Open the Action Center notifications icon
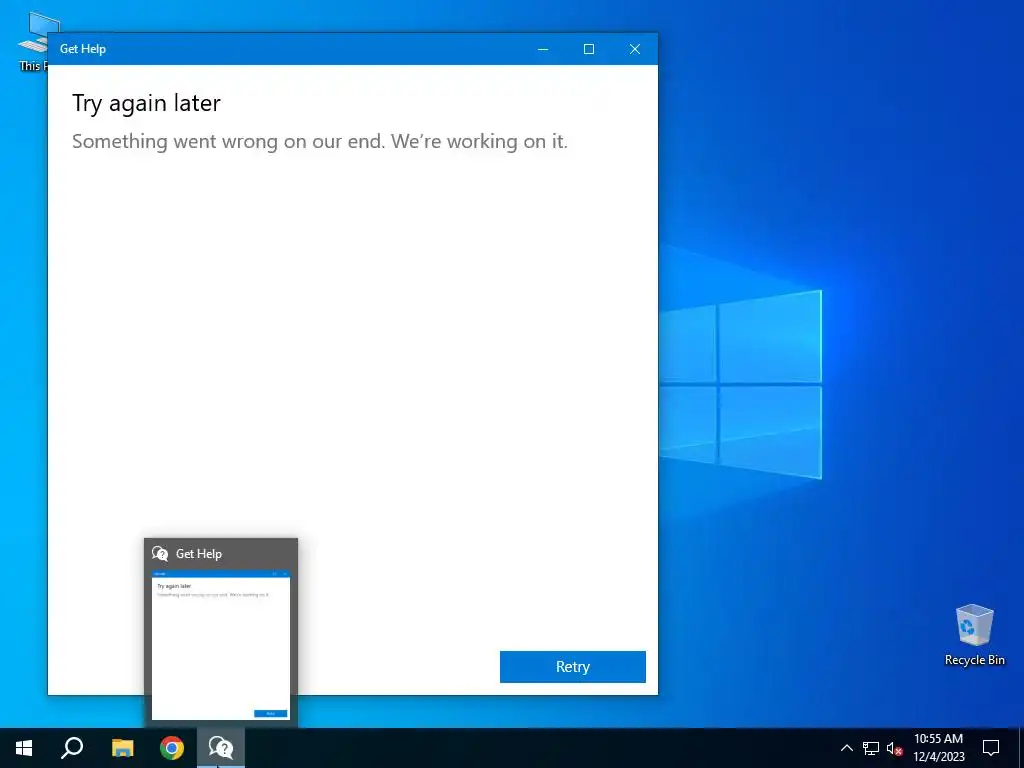The width and height of the screenshot is (1024, 768). point(991,748)
